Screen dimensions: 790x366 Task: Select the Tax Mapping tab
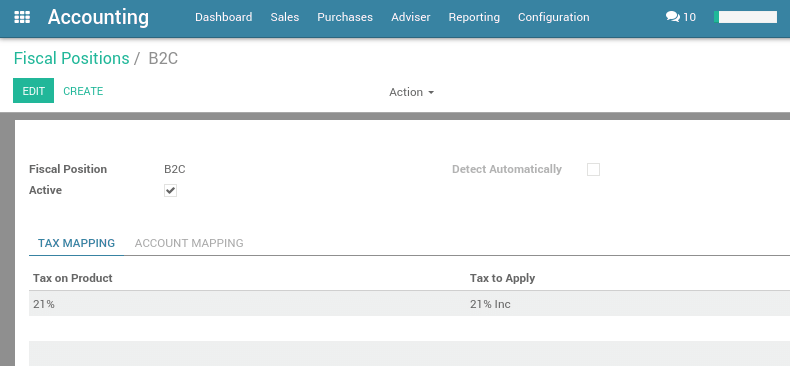(77, 243)
